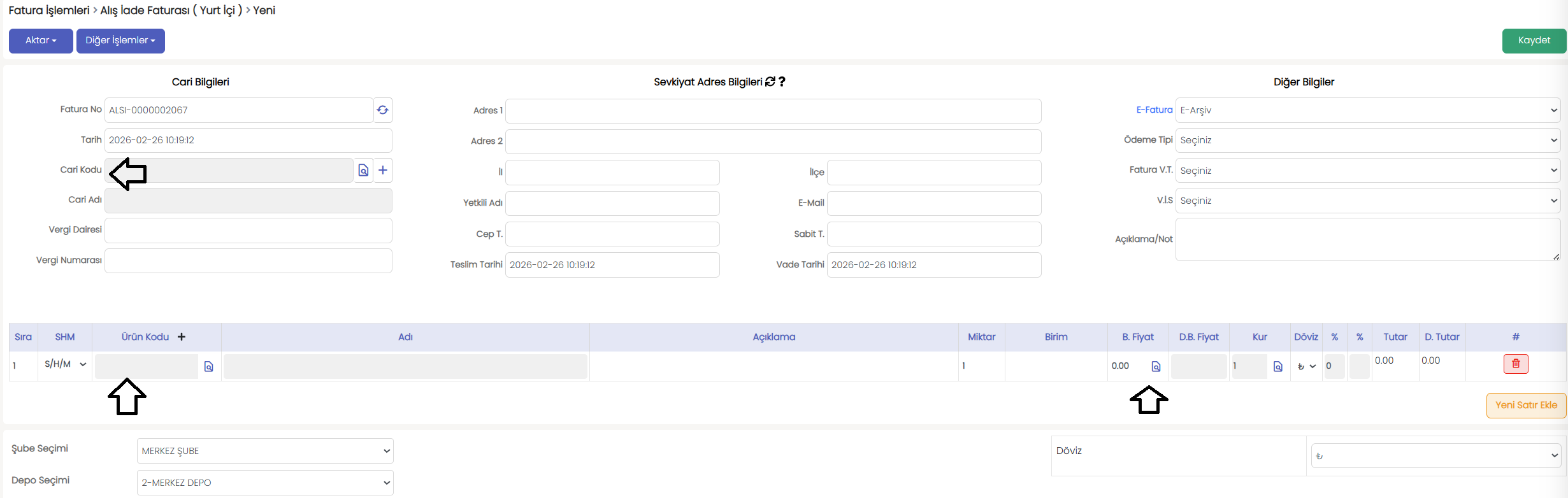Click into the Açıklama/Not text area
The height and width of the screenshot is (498, 1568).
click(1367, 239)
